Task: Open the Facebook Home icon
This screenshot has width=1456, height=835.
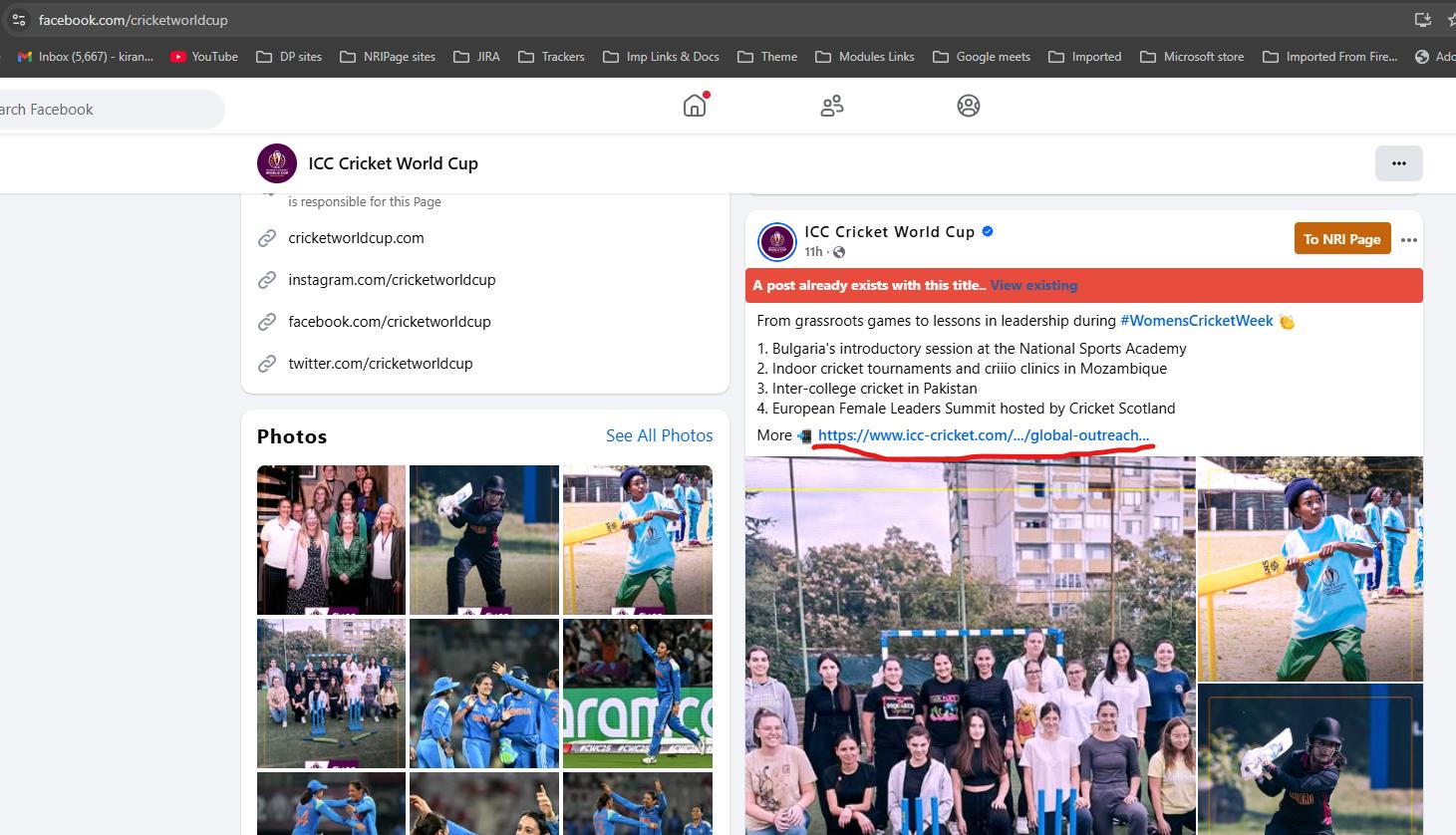Action: pos(695,105)
